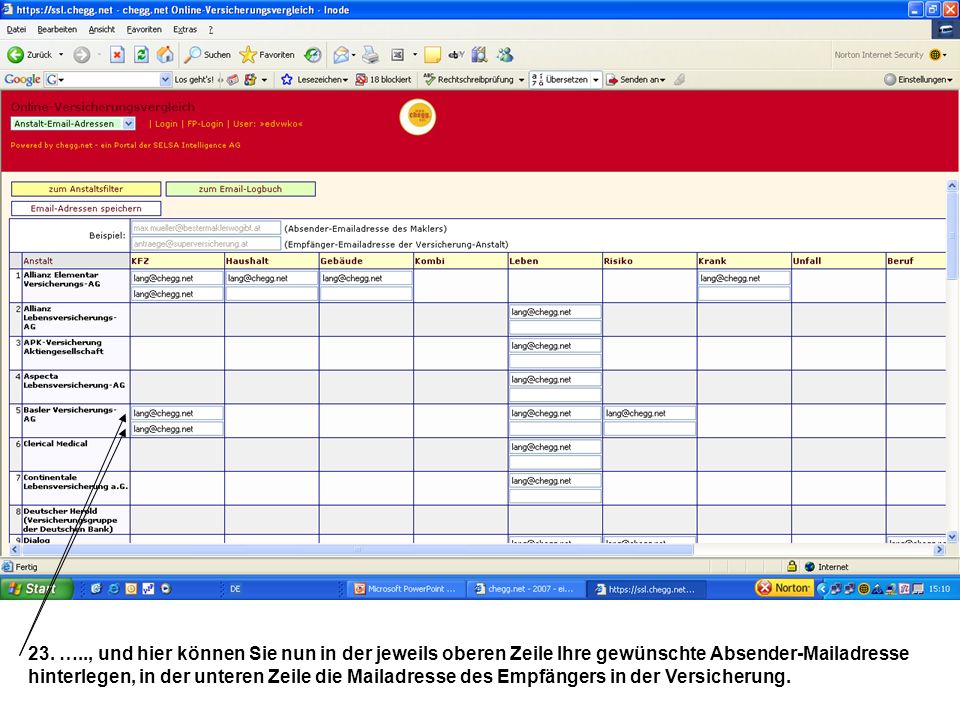Viewport: 960px width, 720px height.
Task: Open Favoriten star button
Action: [x=267, y=55]
